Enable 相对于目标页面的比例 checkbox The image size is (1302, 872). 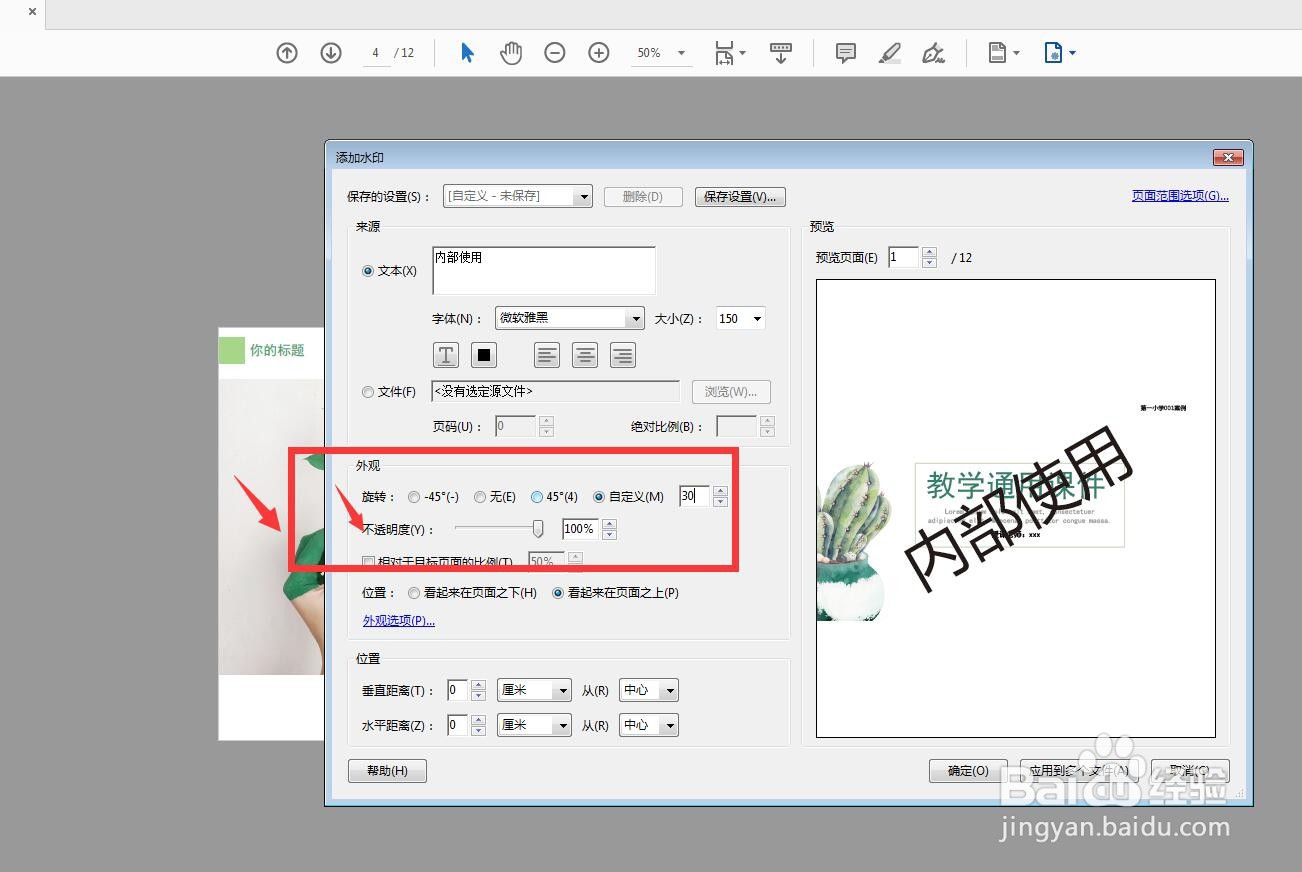click(368, 563)
